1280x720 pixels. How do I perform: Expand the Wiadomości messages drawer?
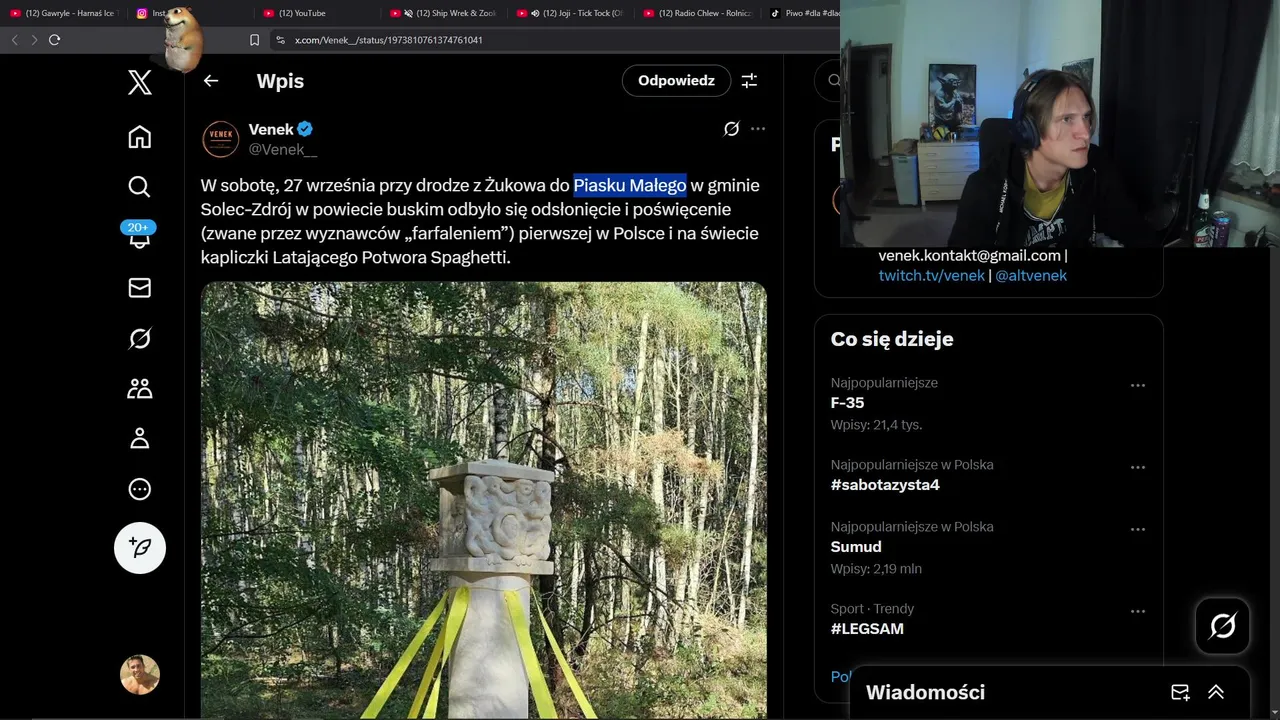[1216, 692]
